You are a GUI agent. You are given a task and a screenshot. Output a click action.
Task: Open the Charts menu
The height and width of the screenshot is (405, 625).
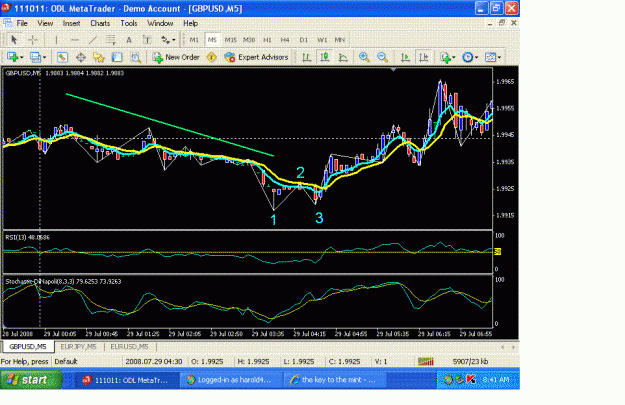tap(100, 24)
